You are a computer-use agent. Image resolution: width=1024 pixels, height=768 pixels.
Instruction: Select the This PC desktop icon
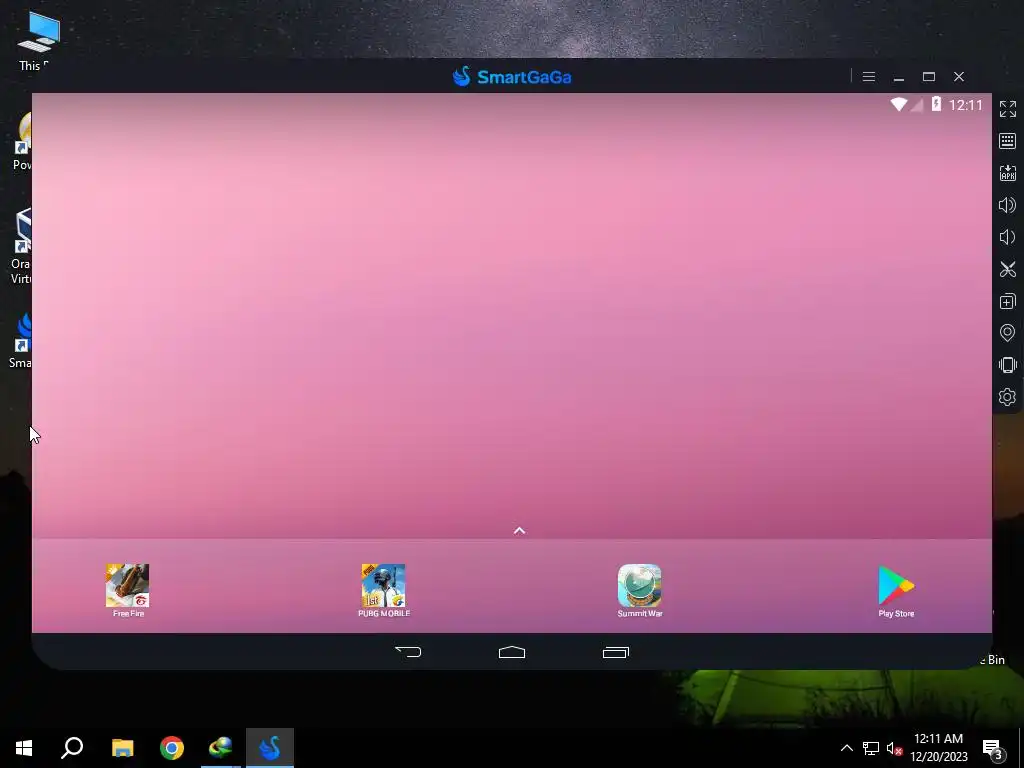coord(37,41)
